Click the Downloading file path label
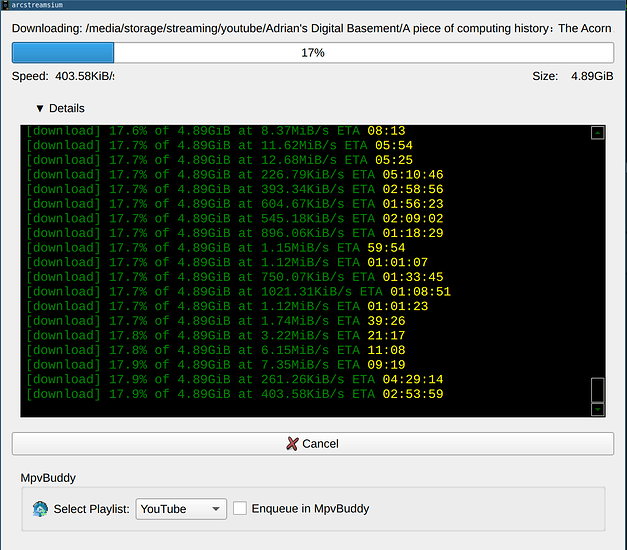The image size is (627, 550). (x=312, y=28)
